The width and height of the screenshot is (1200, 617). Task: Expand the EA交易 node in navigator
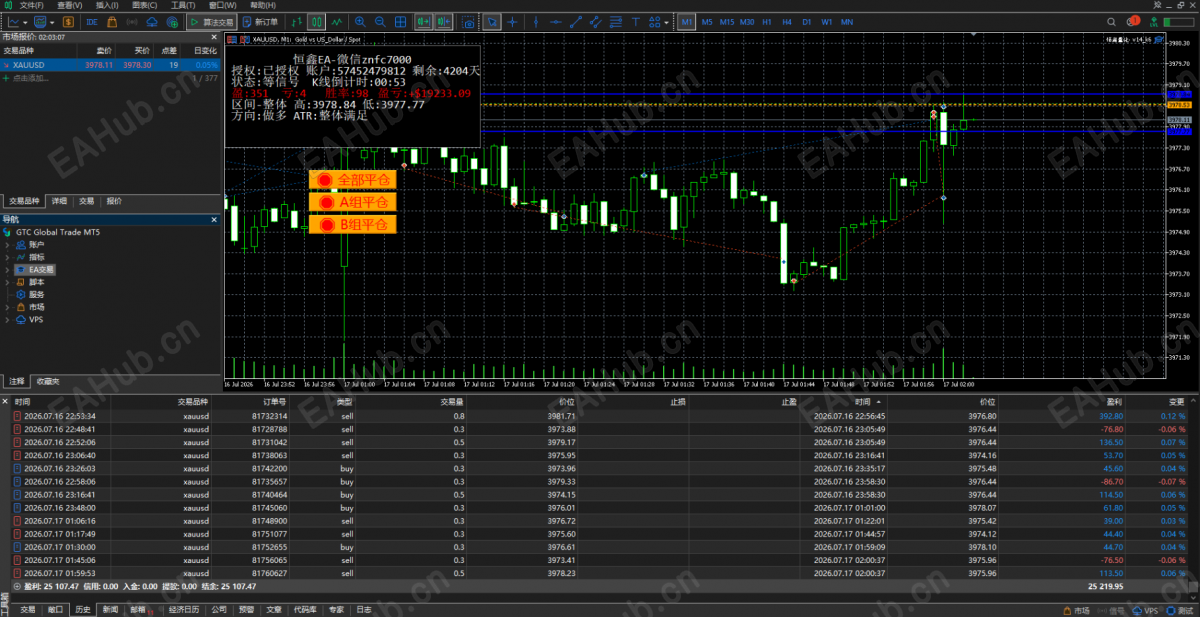8,269
